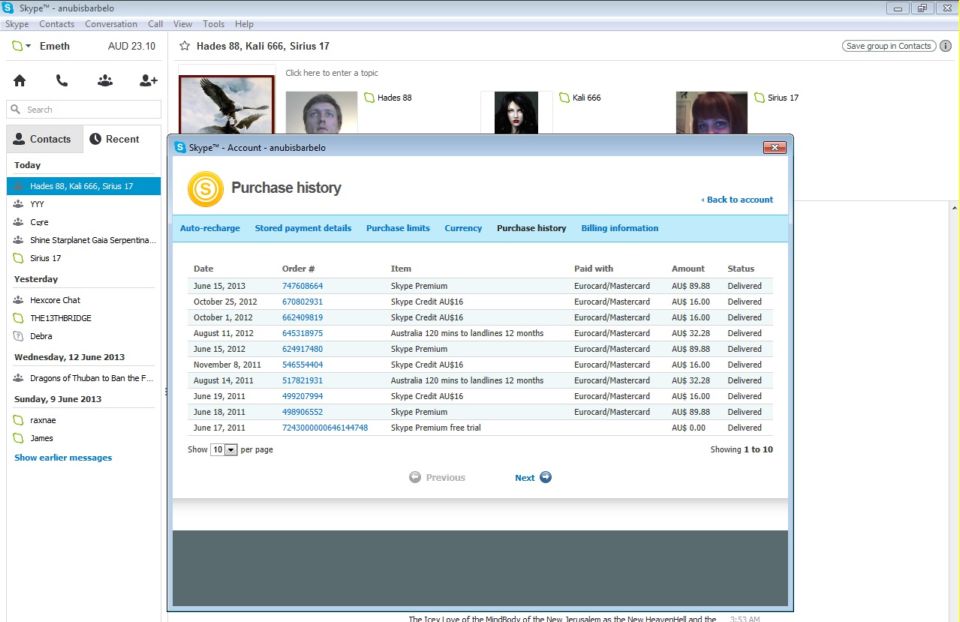Open the Hexcore Chat conversation
Viewport: 960px width, 622px height.
pyautogui.click(x=84, y=300)
